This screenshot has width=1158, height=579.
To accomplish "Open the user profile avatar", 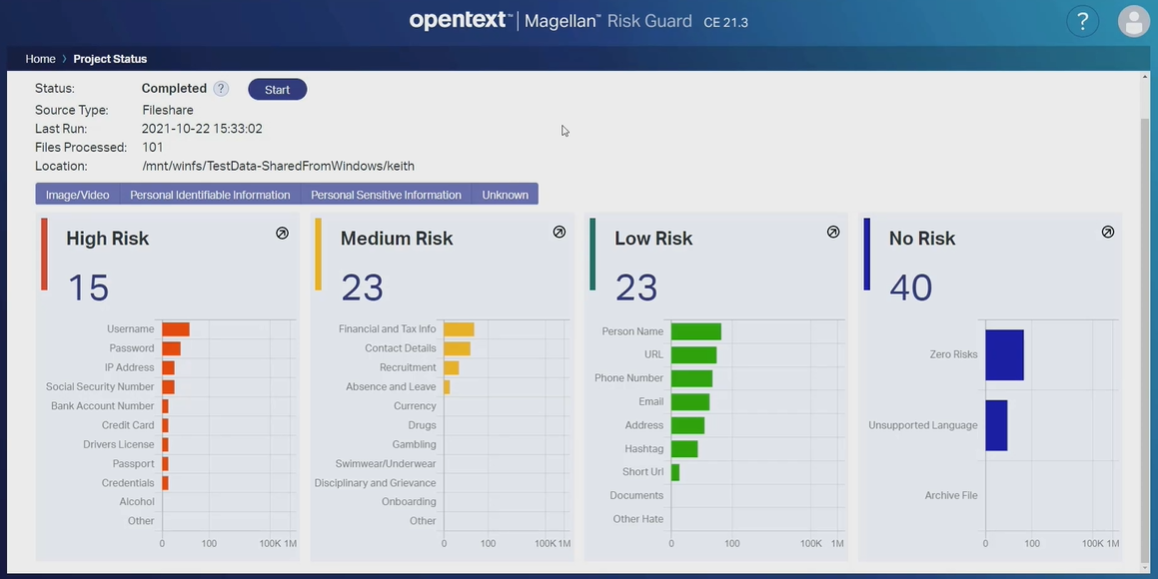I will tap(1134, 22).
